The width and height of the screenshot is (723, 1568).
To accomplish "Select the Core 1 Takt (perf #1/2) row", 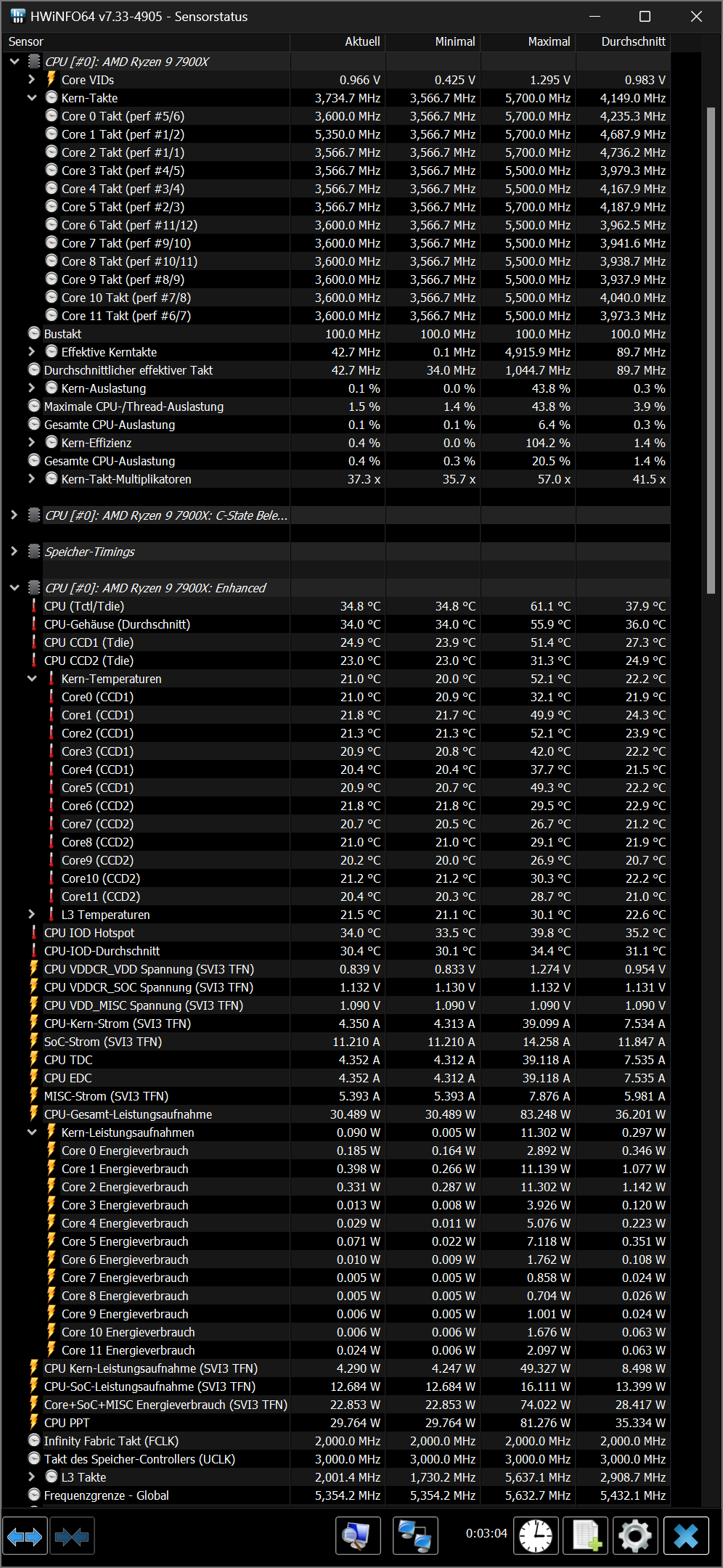I will pos(336,134).
